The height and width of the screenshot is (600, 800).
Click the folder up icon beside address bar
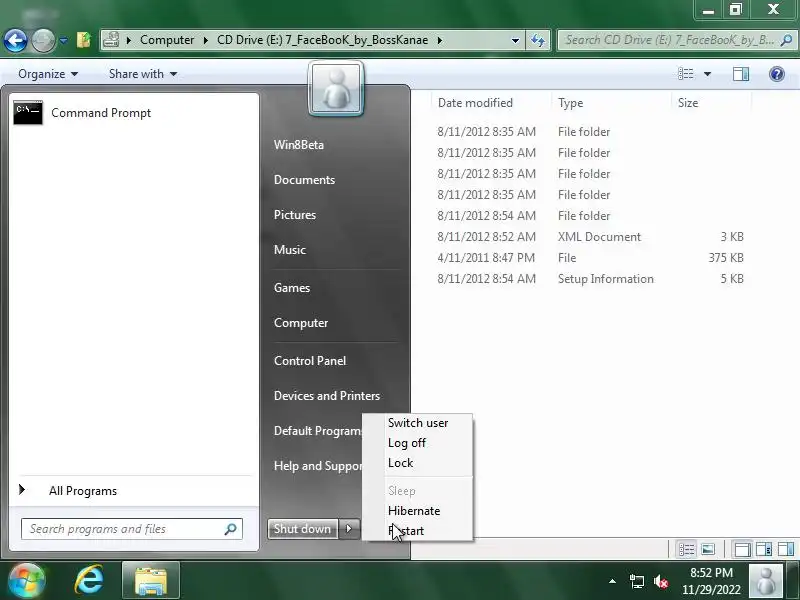coord(84,40)
